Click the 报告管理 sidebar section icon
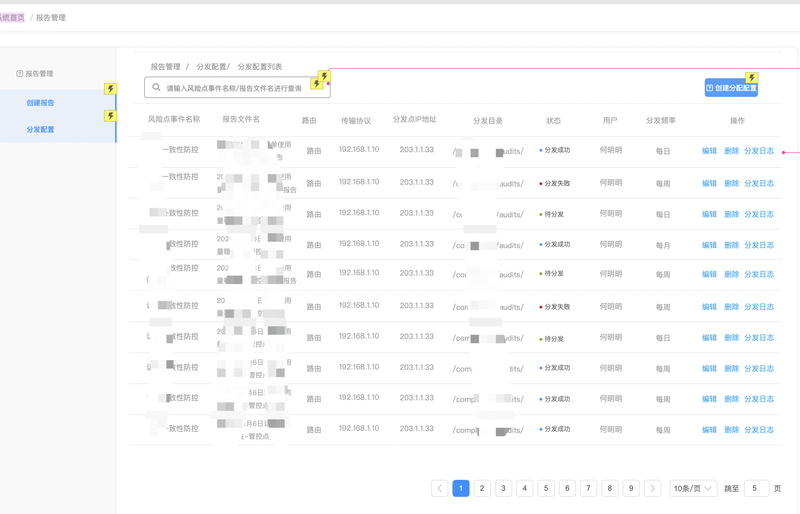Screen dimensions: 800x514 click(x=19, y=74)
